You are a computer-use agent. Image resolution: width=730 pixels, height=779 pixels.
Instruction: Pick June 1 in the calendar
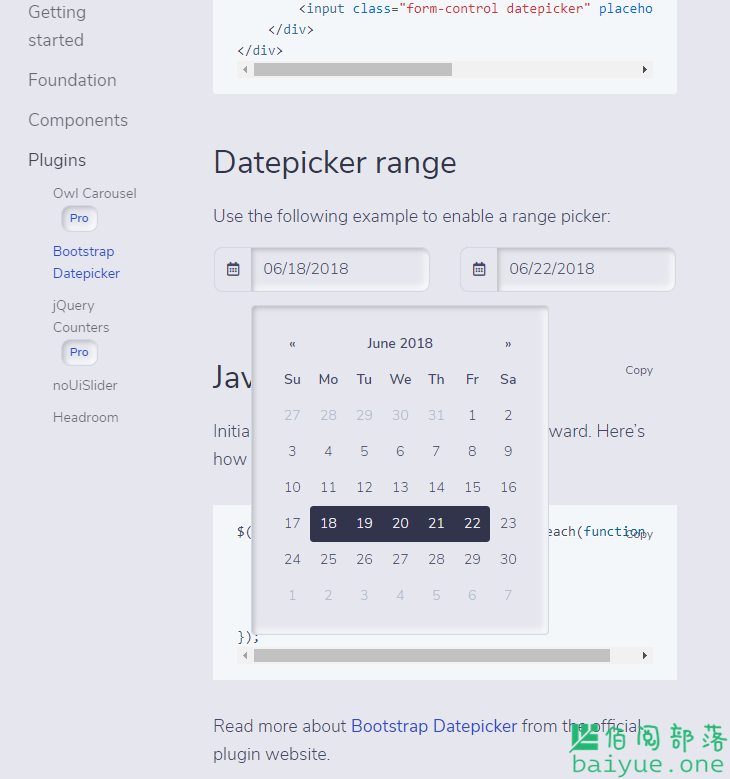tap(472, 415)
